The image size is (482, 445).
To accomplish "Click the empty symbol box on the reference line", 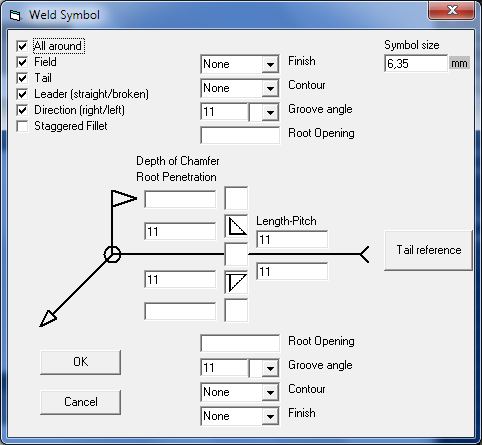I will click(x=236, y=254).
